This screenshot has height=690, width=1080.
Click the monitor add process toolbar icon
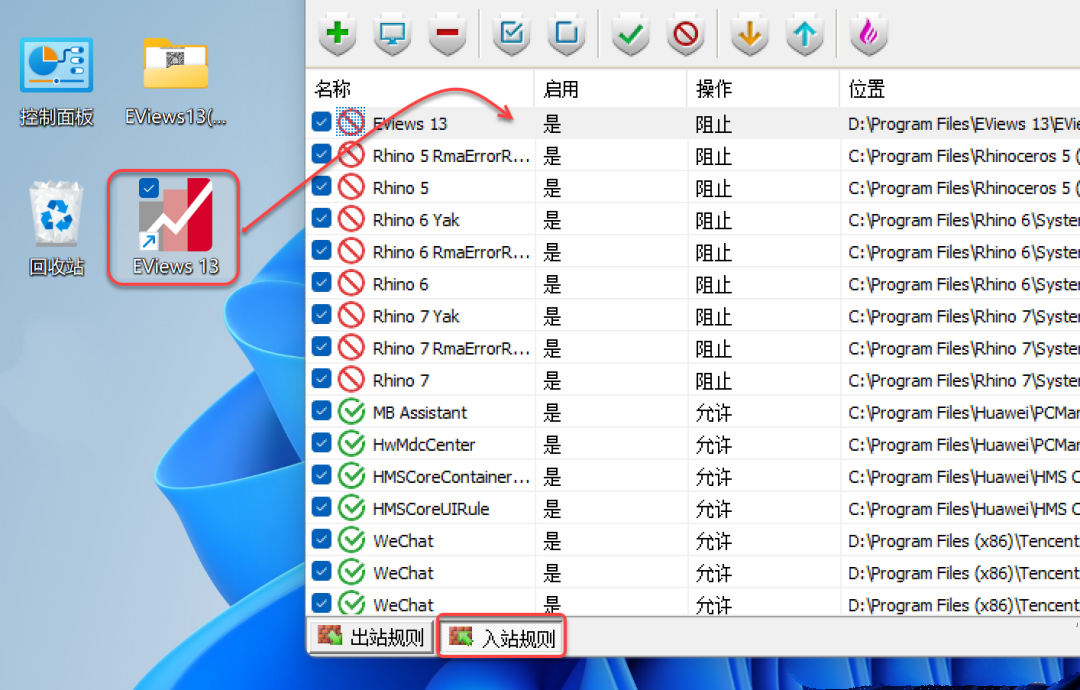(393, 34)
